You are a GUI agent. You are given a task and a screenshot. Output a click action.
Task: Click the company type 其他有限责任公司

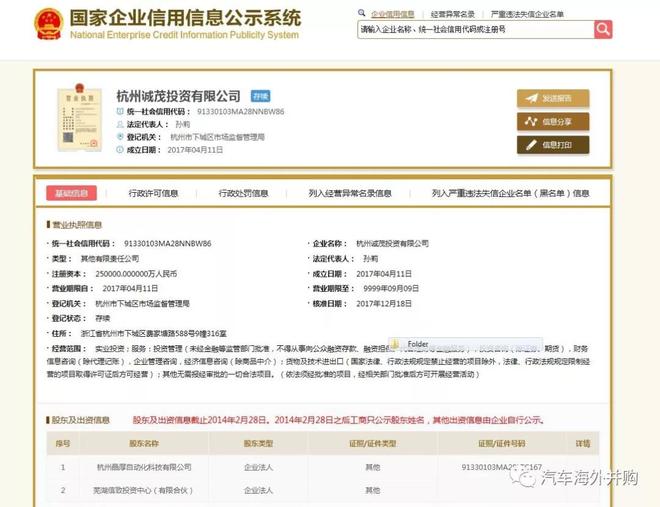[109, 259]
